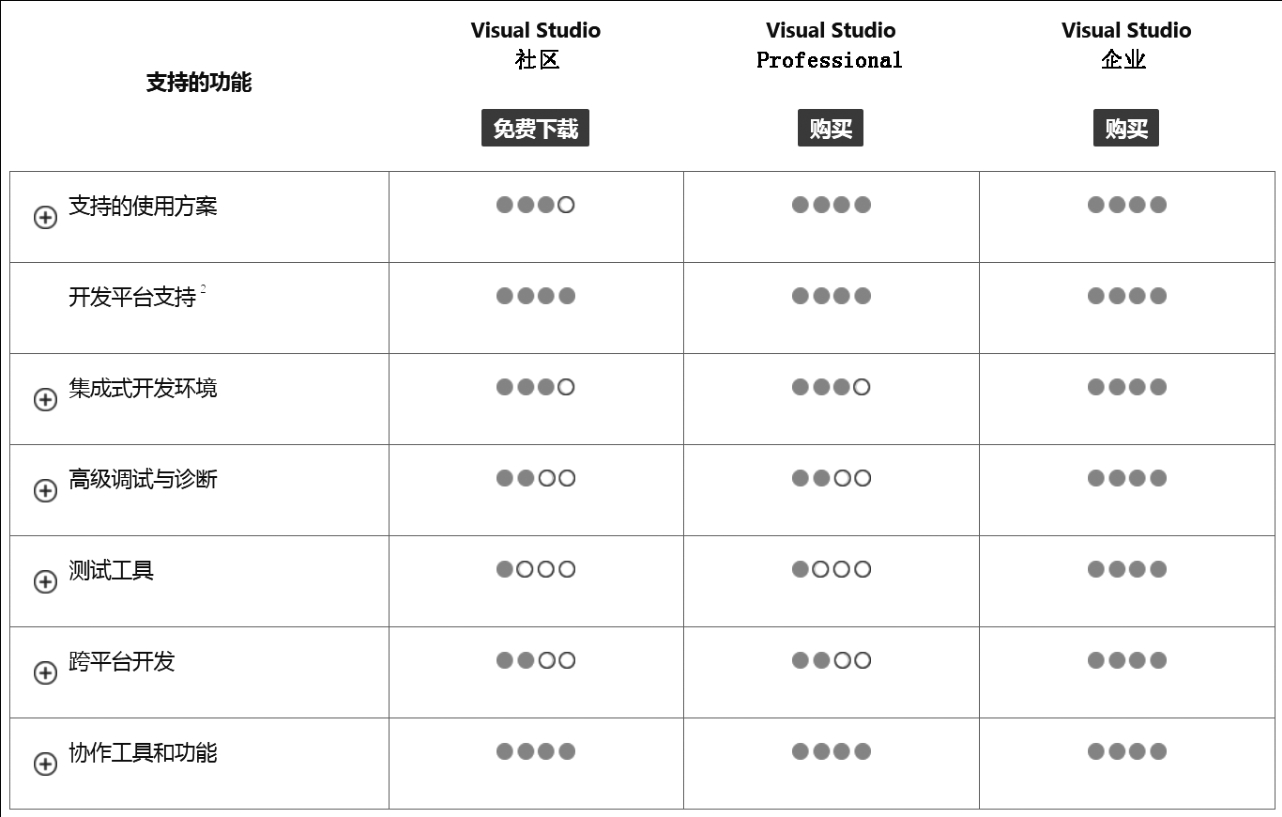Click the plus icon beside 协作工具和功能
Image resolution: width=1282 pixels, height=817 pixels.
click(x=45, y=764)
